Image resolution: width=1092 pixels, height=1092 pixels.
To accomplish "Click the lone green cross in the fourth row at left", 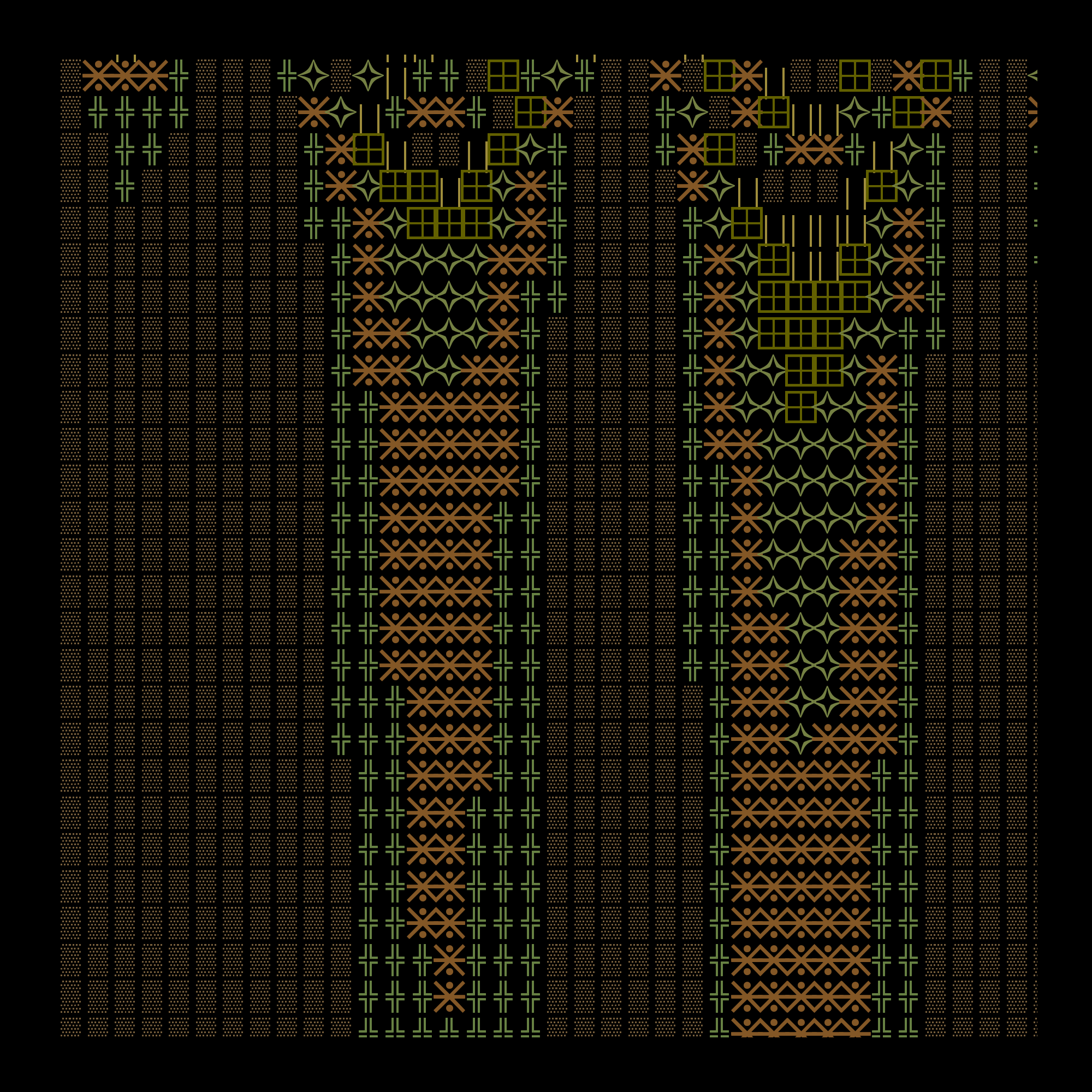I will click(125, 186).
